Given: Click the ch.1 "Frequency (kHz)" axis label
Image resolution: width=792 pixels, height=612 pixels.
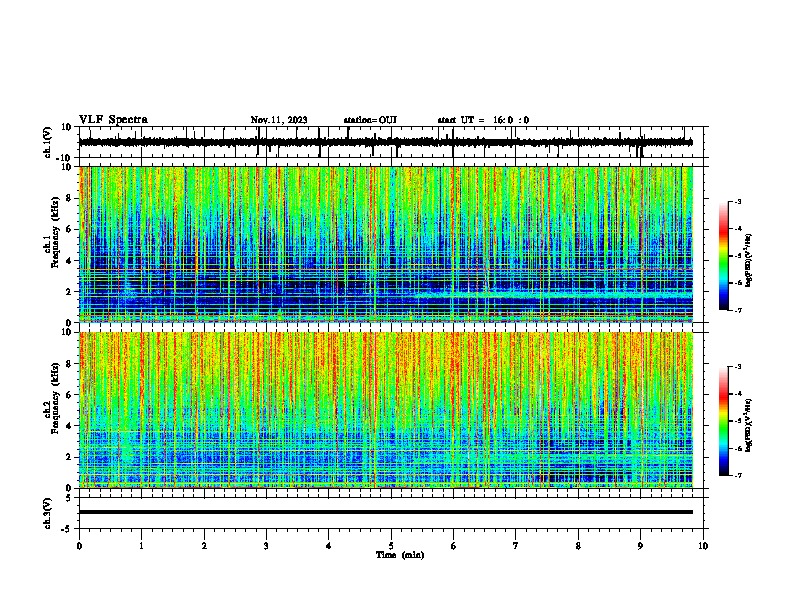Looking at the screenshot, I should (55, 232).
